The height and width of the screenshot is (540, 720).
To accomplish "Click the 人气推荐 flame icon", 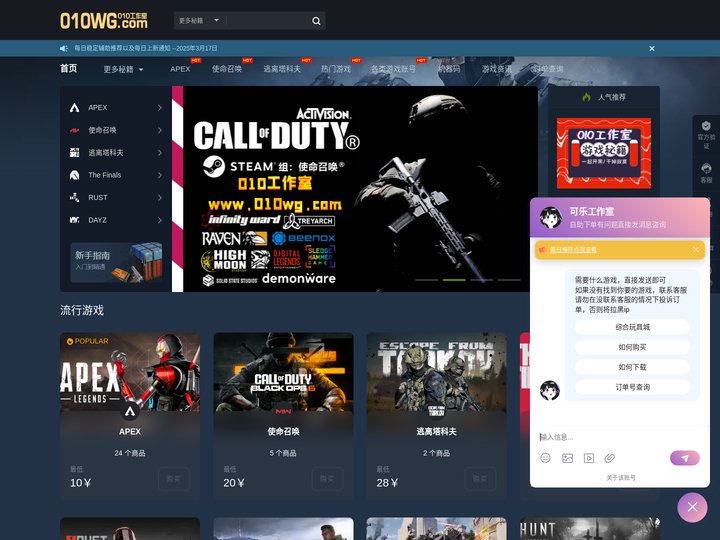I will coord(586,97).
